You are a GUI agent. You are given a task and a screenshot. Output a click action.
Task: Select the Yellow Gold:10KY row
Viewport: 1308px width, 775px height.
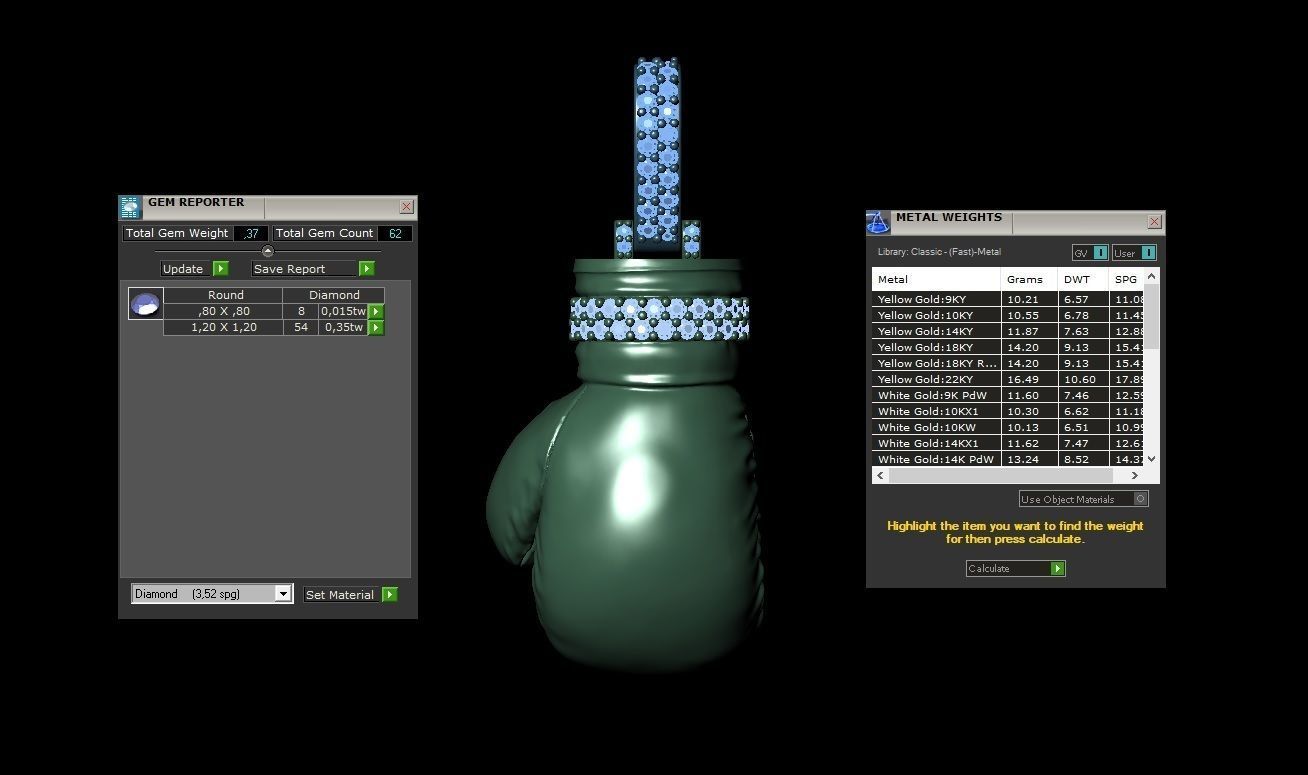(1008, 315)
